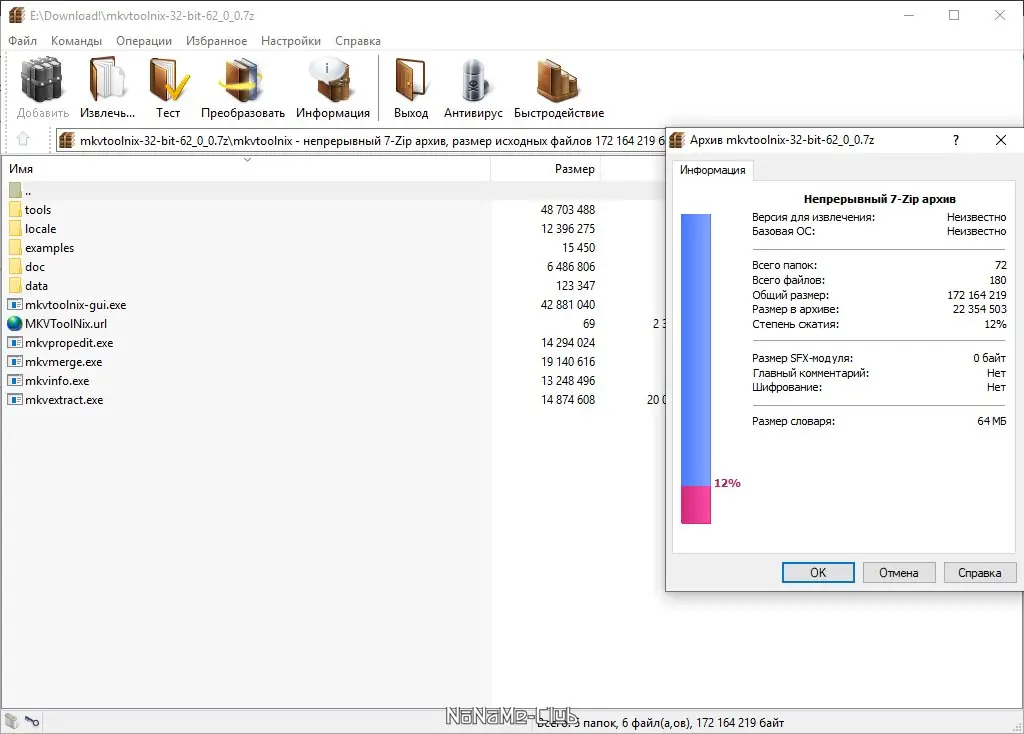The height and width of the screenshot is (734, 1024).
Task: Open the Настройки menu
Action: tap(291, 40)
